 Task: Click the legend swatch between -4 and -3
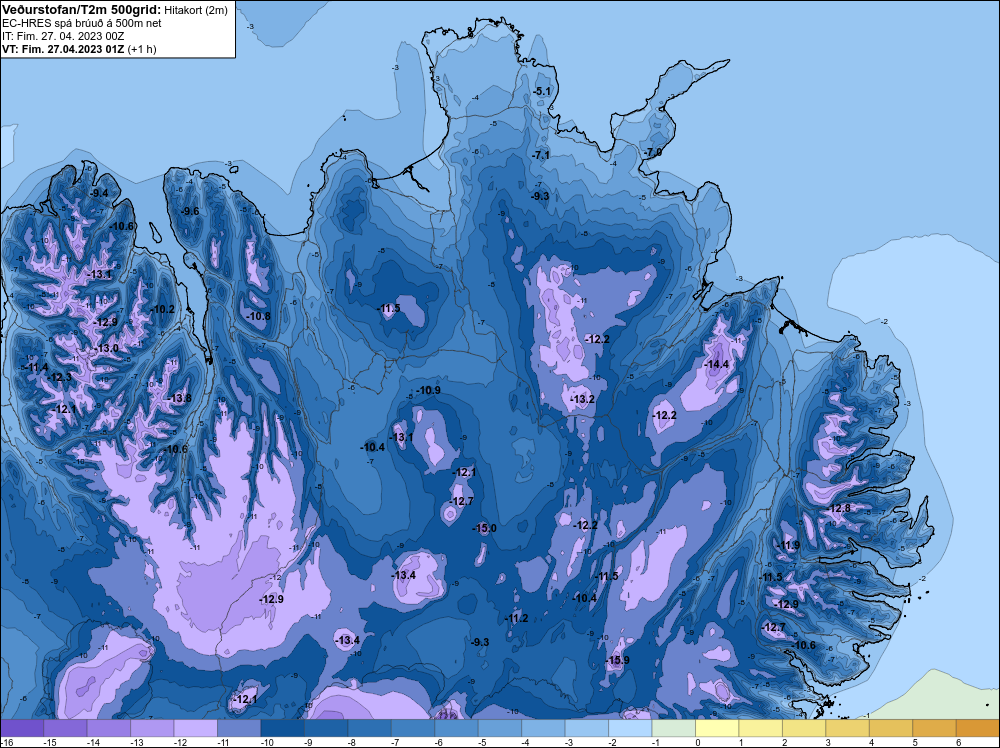[x=543, y=728]
